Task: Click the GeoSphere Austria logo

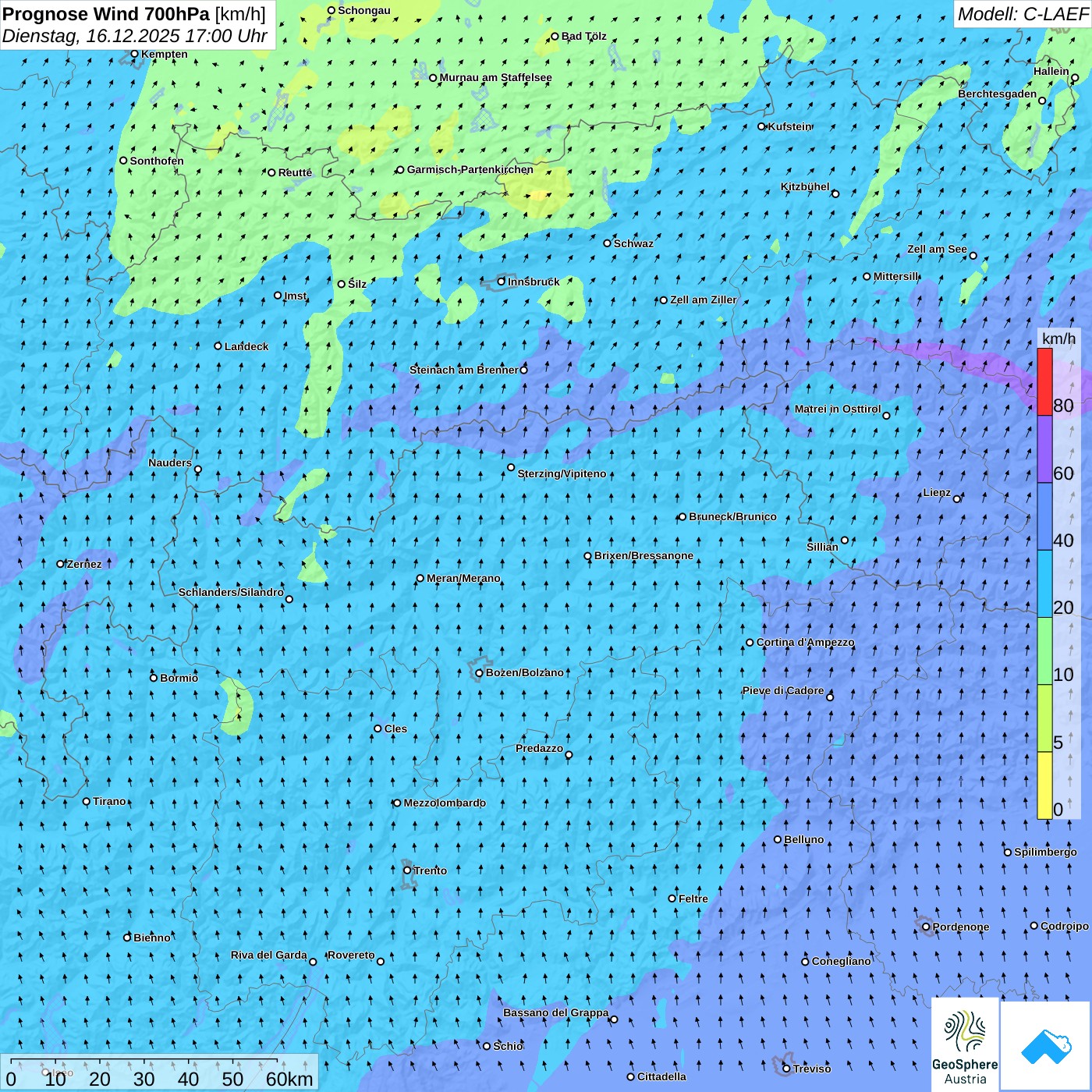Action: [x=966, y=1044]
